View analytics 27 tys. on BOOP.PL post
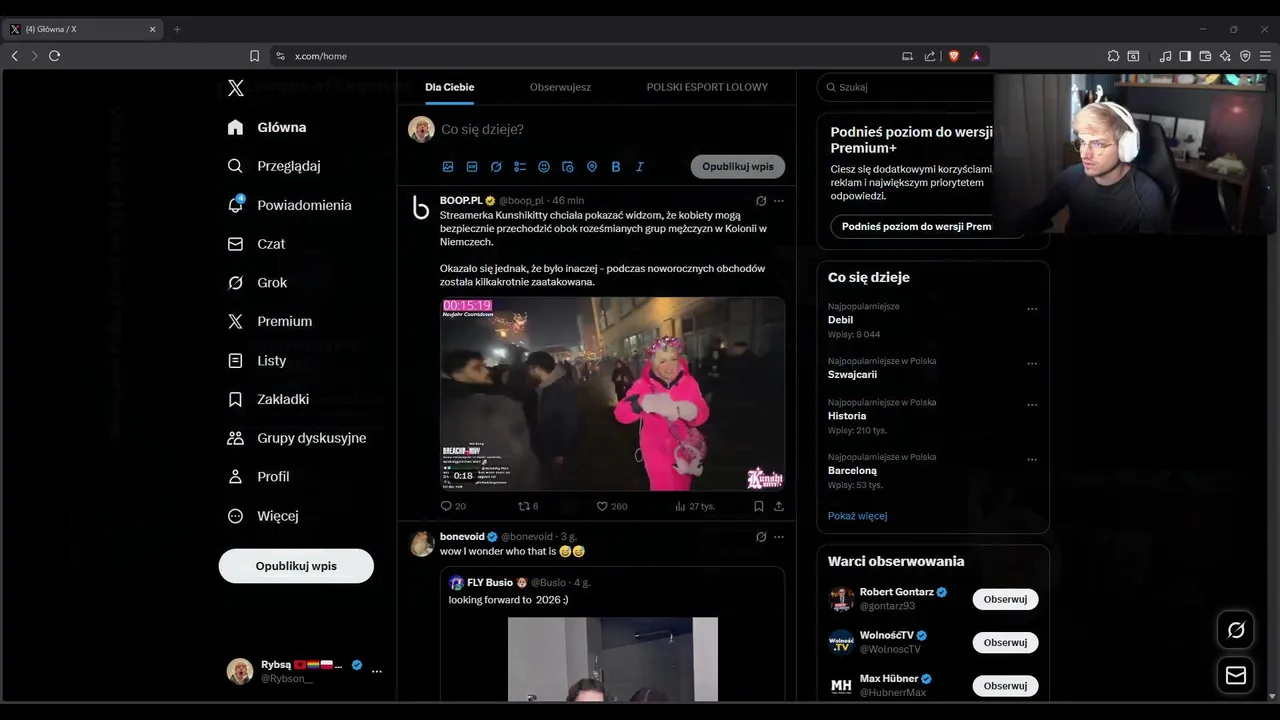Screen dimensions: 1280x720 point(695,506)
